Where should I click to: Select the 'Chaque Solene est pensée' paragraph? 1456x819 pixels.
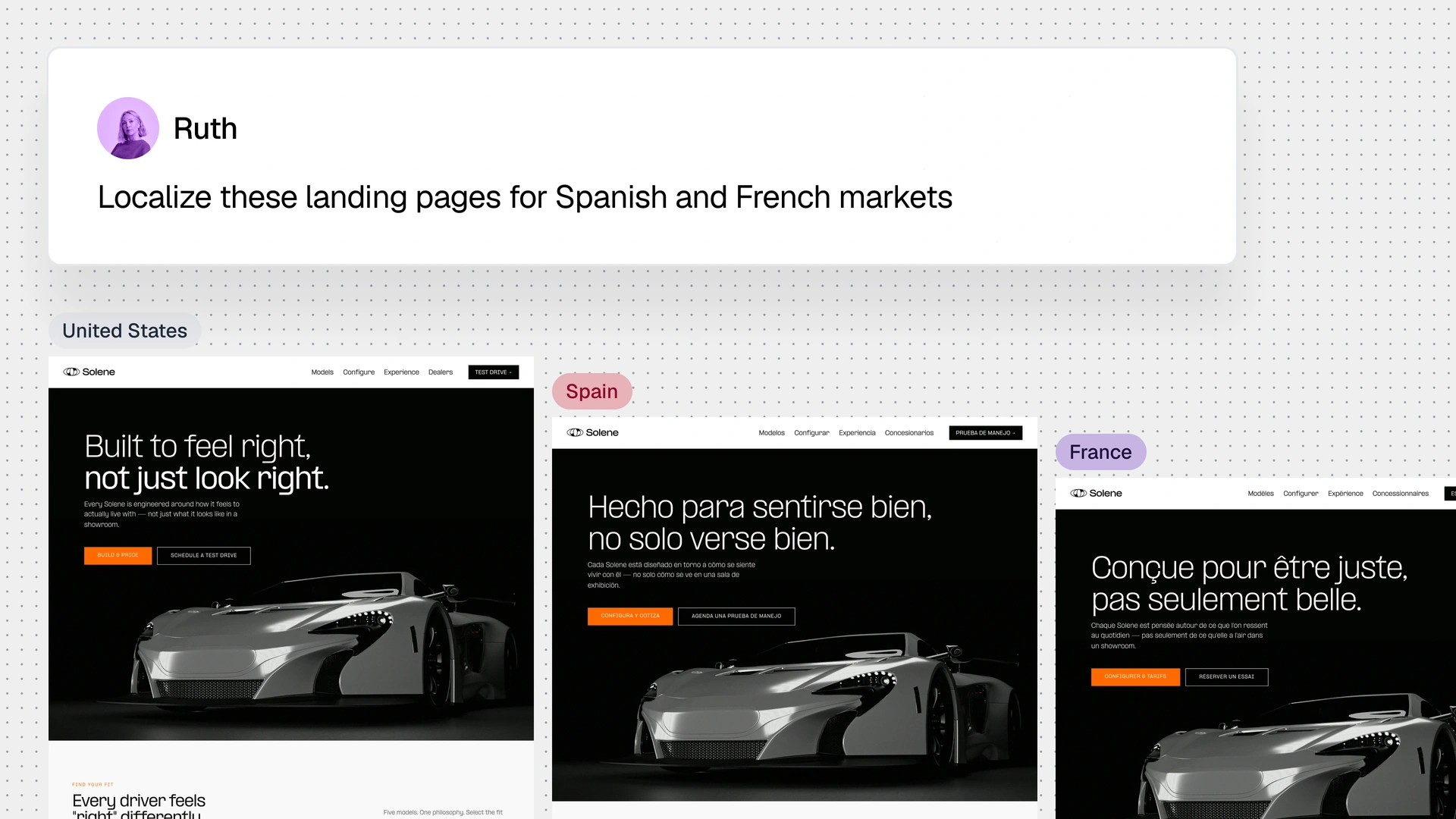click(1179, 635)
